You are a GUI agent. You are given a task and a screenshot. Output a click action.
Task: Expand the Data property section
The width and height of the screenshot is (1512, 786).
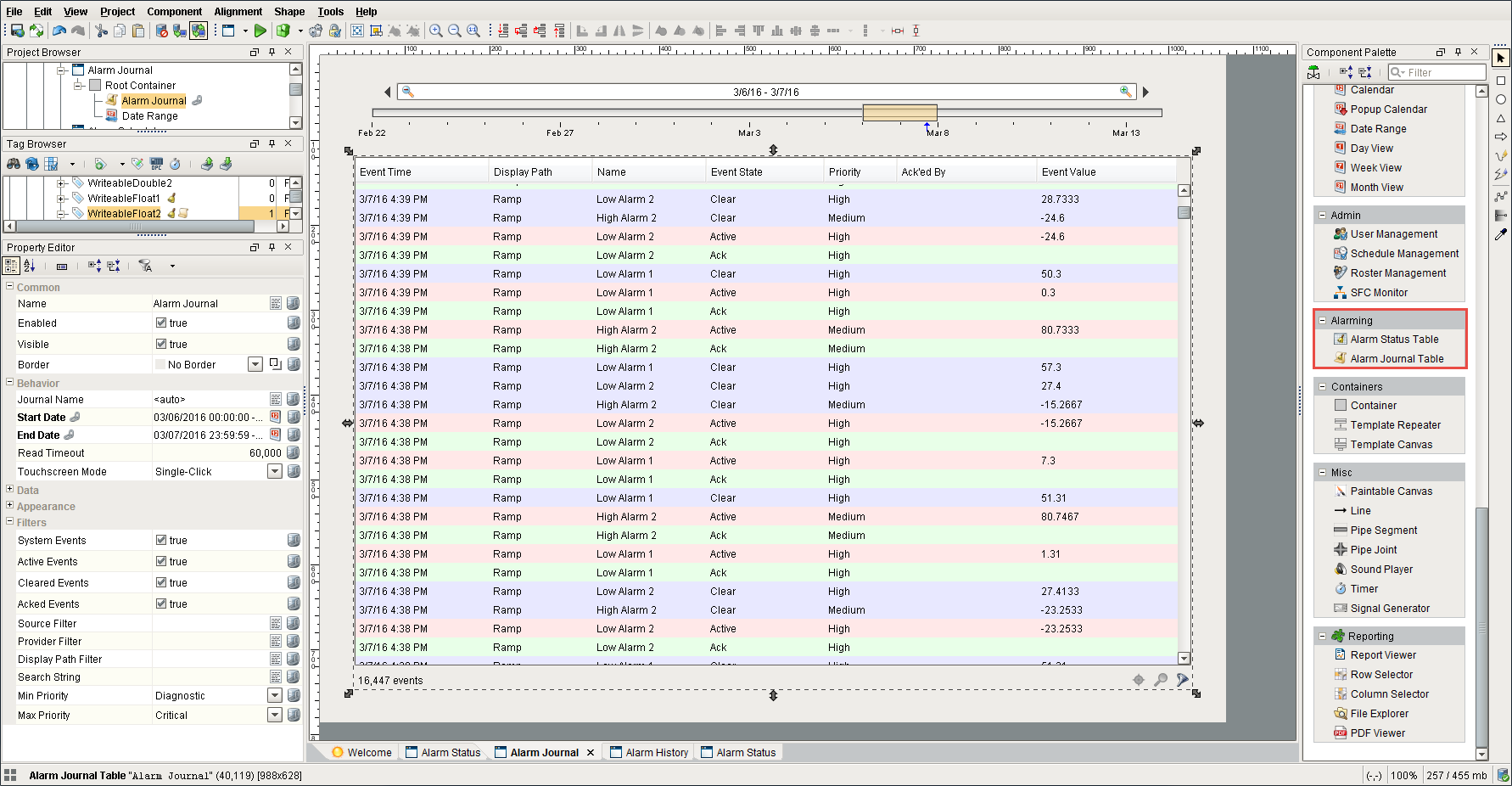pyautogui.click(x=8, y=490)
